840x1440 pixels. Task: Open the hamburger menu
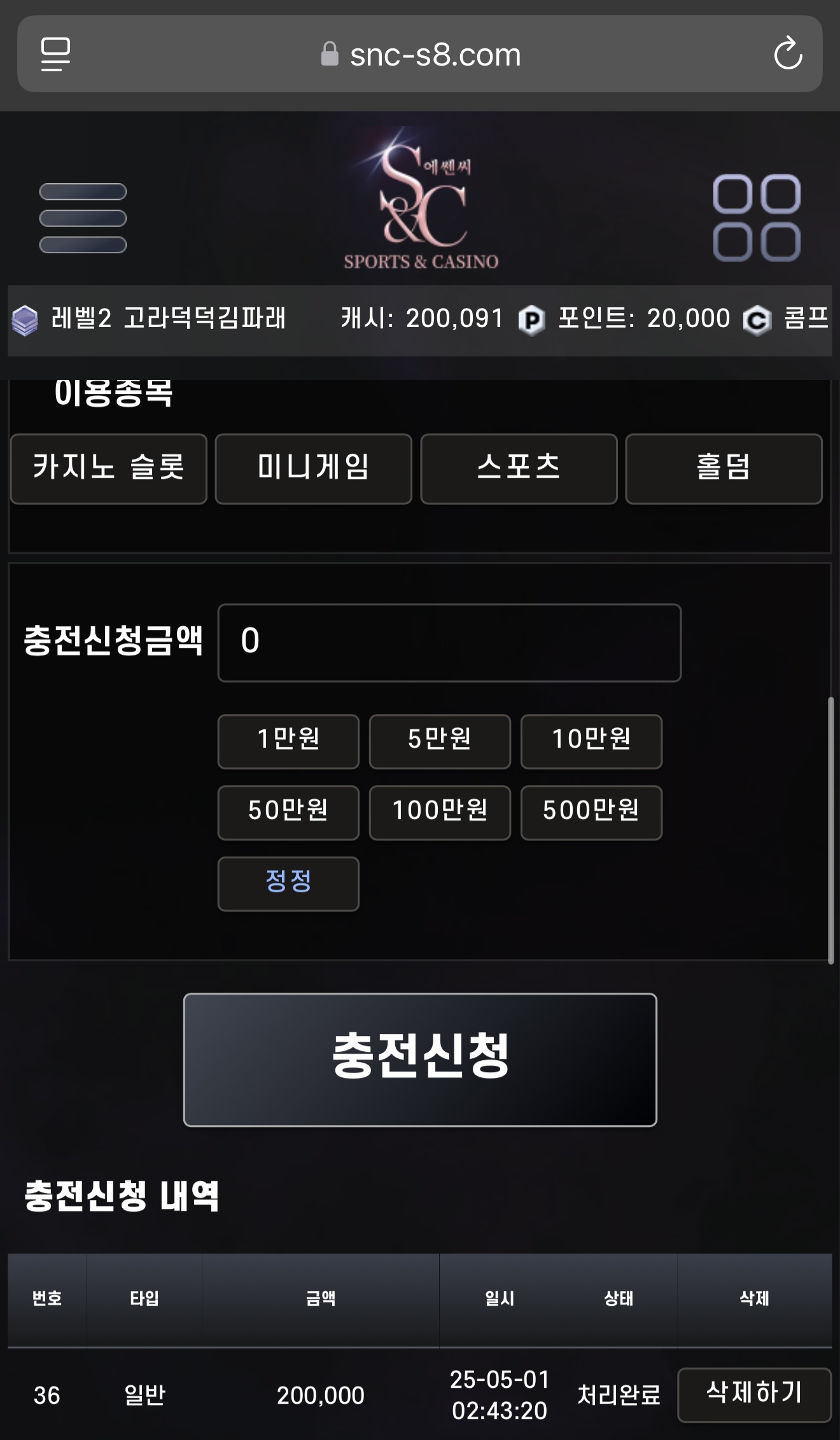[83, 218]
